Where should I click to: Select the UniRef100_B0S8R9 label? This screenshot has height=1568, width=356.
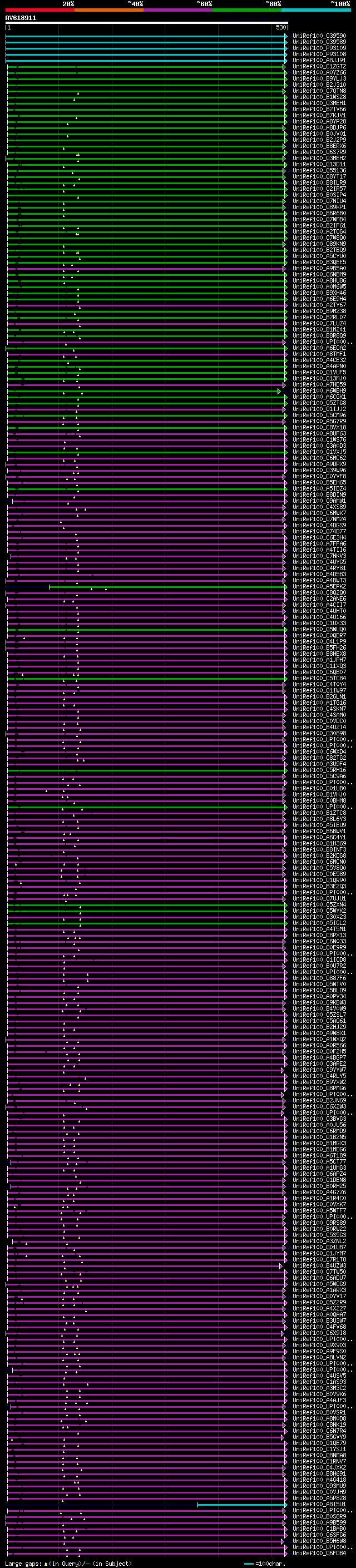[319, 1516]
